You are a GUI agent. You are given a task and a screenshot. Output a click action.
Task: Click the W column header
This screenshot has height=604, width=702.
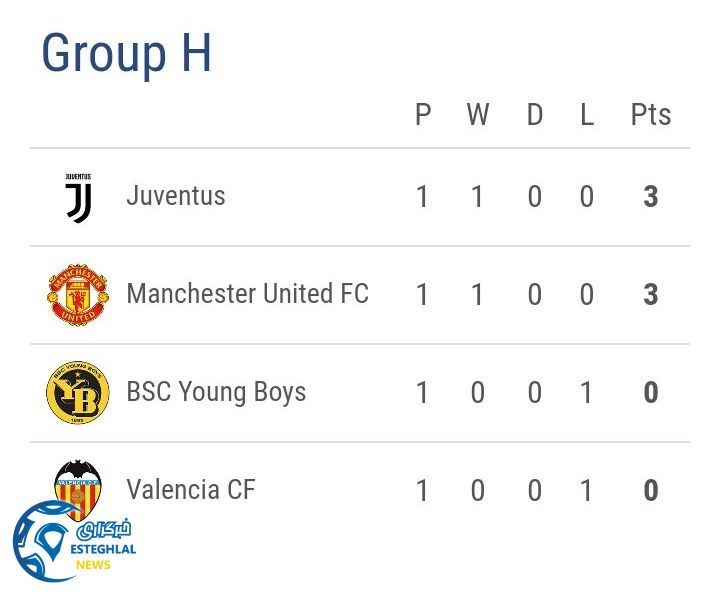tap(478, 115)
